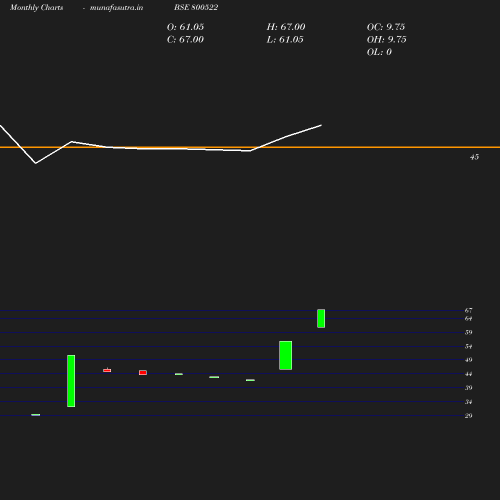Click the BSE 800522 symbol label

pos(196,7)
